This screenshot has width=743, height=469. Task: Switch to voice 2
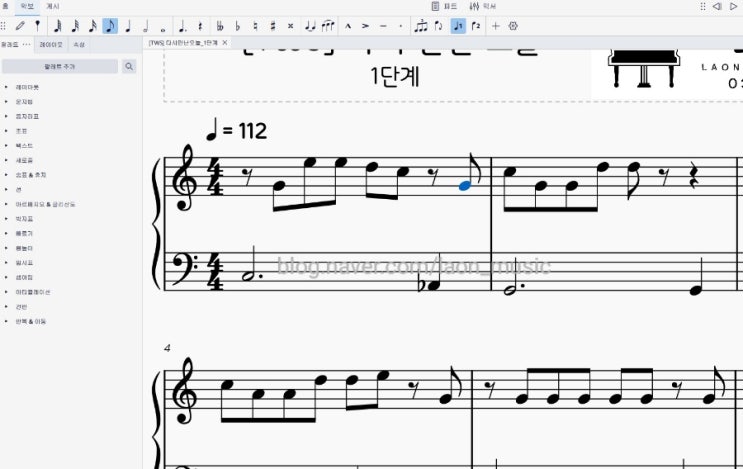476,26
